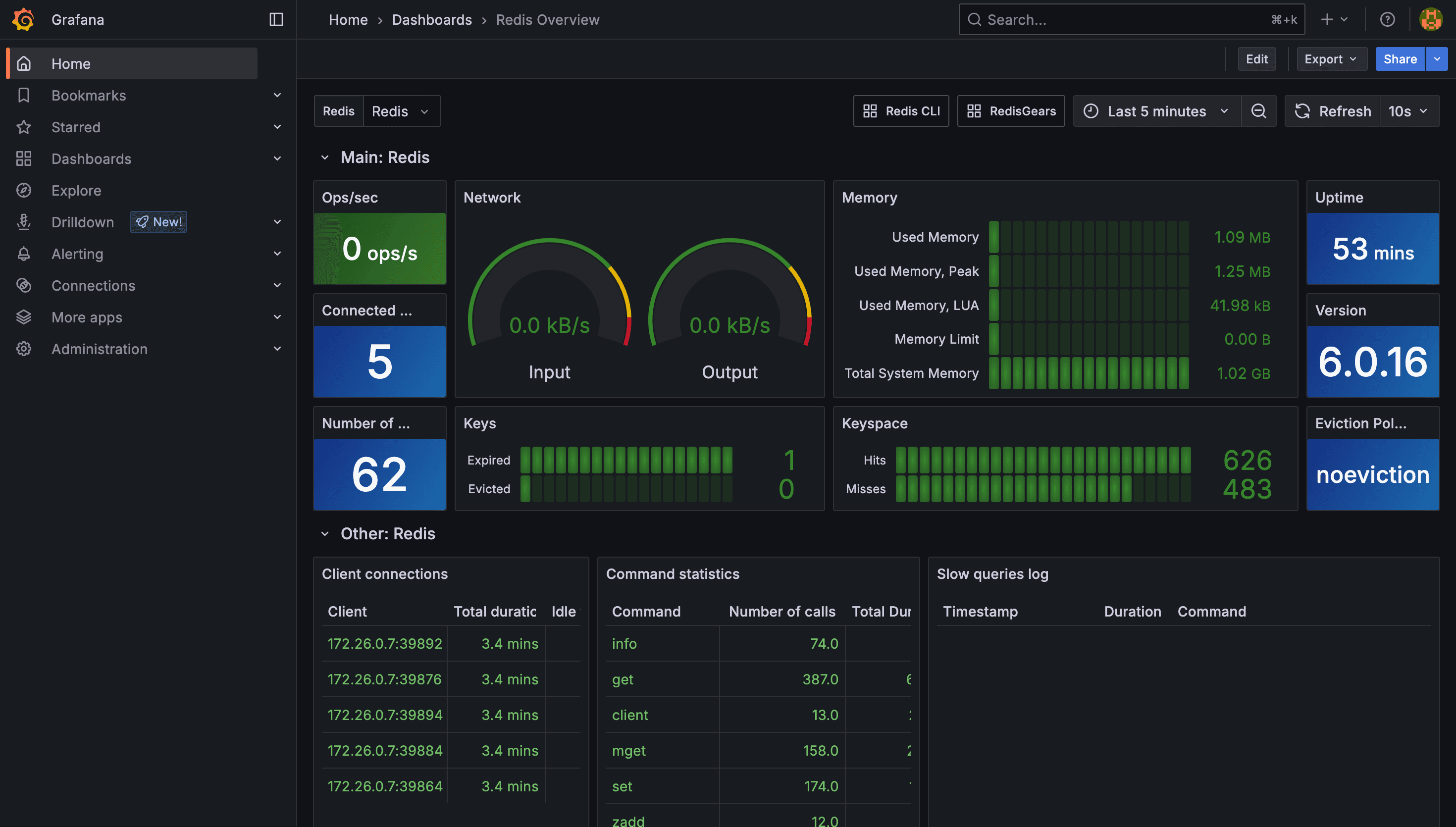Viewport: 1456px width, 827px height.
Task: Click the Total System Memory bar gauge
Action: pos(1089,373)
